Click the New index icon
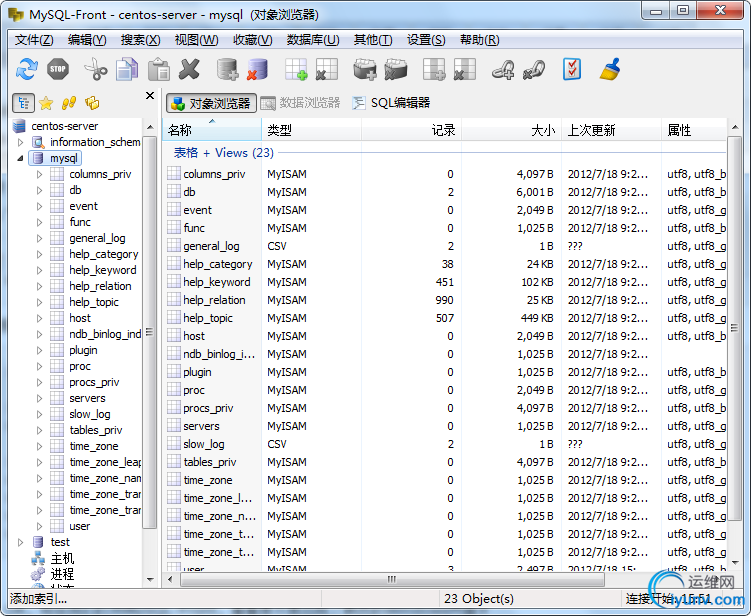The width and height of the screenshot is (751, 616). pyautogui.click(x=365, y=69)
